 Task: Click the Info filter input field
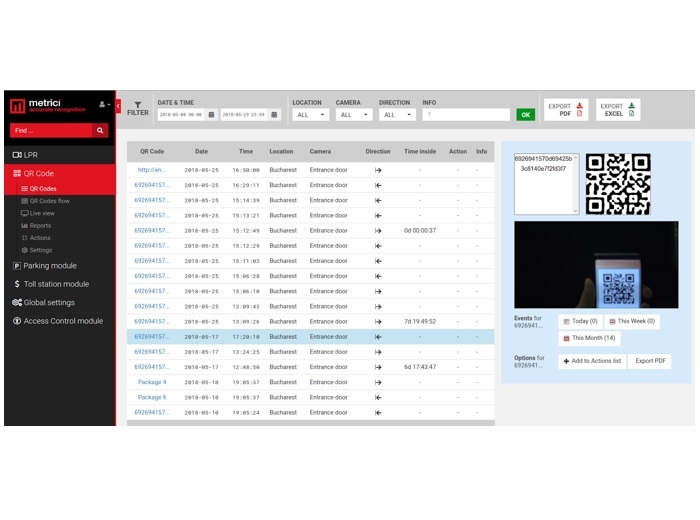tap(466, 115)
